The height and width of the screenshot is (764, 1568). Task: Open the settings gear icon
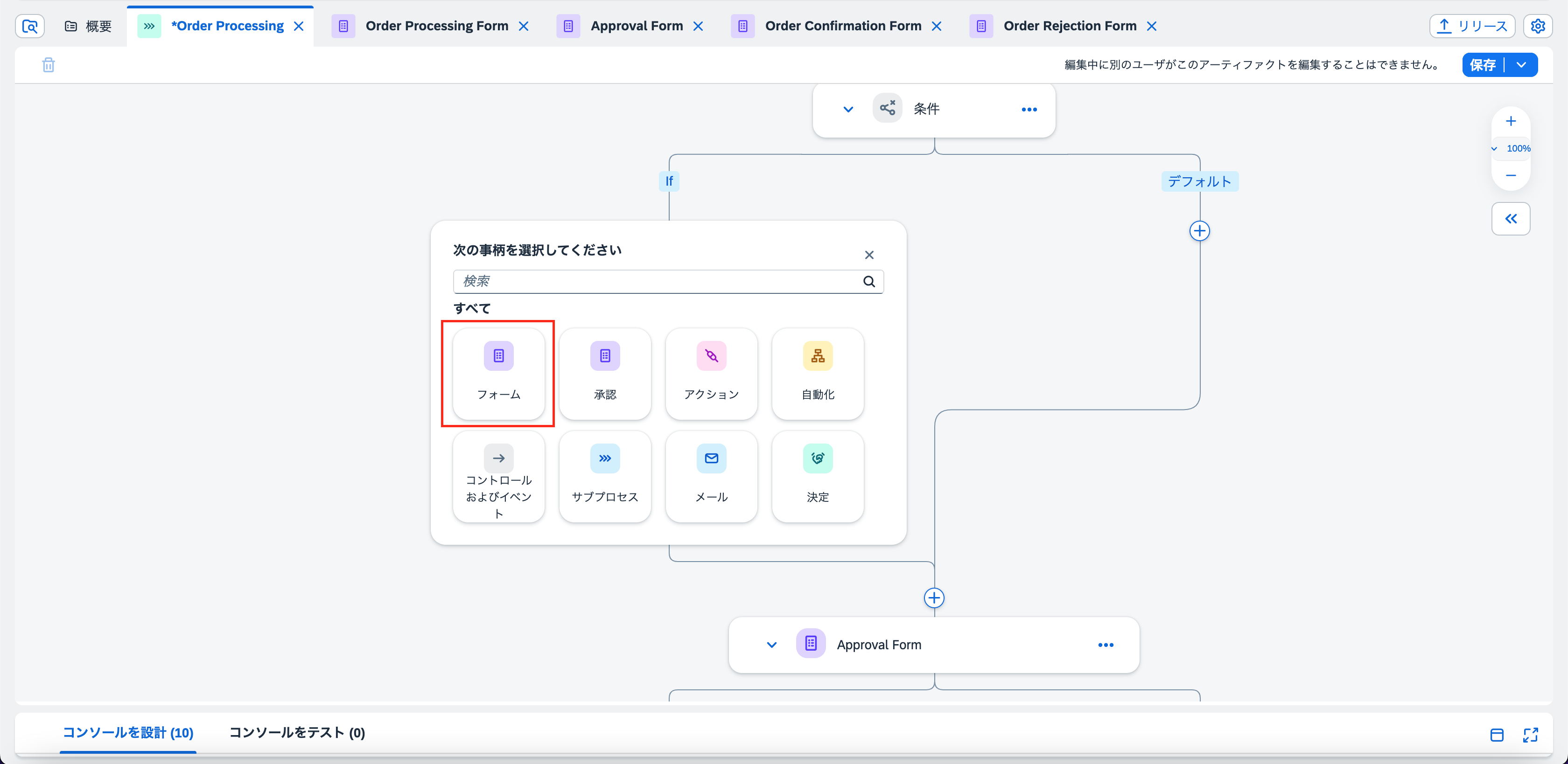pyautogui.click(x=1538, y=26)
